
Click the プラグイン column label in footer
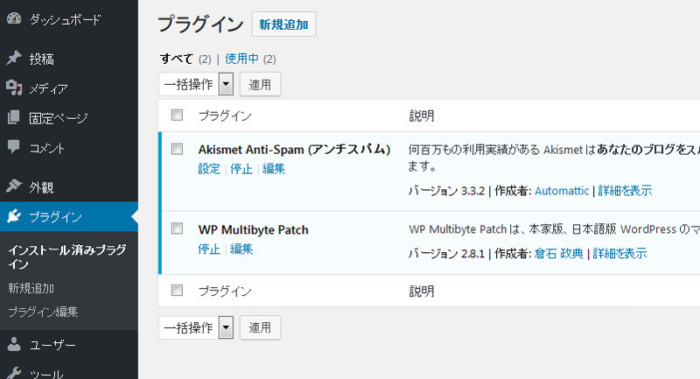coord(225,291)
